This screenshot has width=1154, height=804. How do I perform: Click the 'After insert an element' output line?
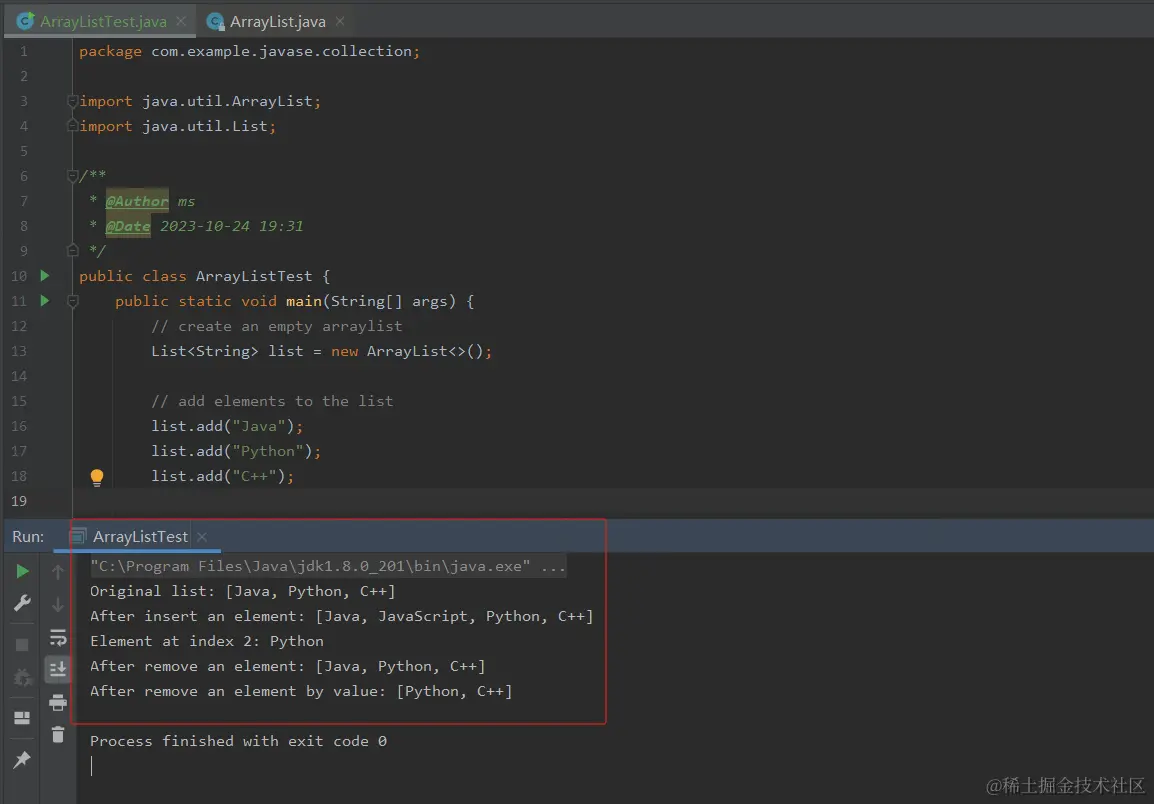point(341,616)
